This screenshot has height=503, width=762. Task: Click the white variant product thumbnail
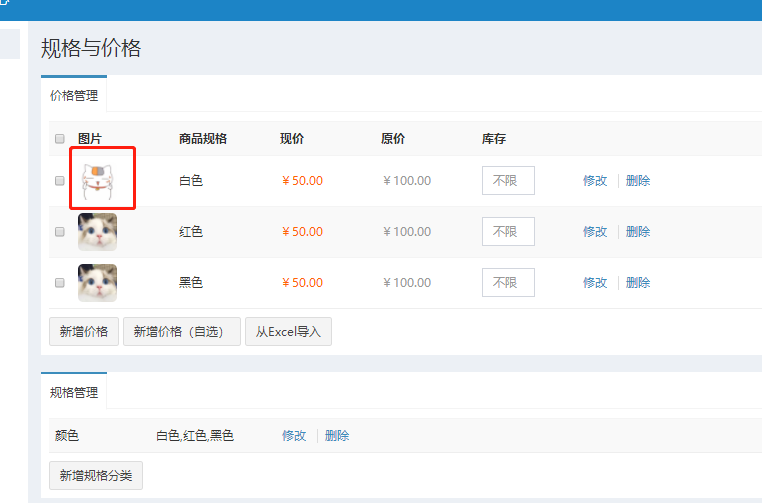click(x=97, y=181)
